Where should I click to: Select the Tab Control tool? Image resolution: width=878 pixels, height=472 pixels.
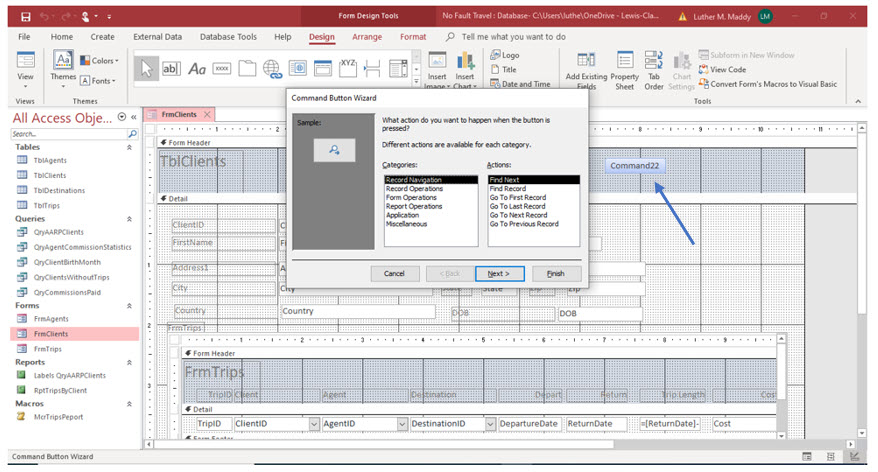247,69
